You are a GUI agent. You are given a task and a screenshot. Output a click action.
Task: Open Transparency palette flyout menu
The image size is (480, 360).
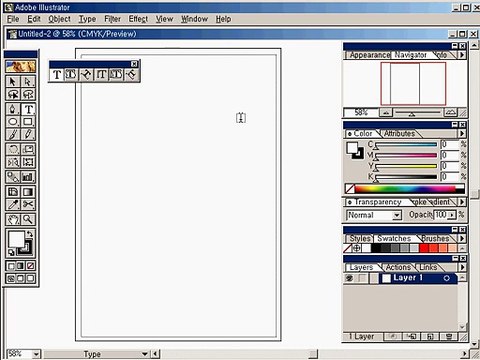[462, 202]
